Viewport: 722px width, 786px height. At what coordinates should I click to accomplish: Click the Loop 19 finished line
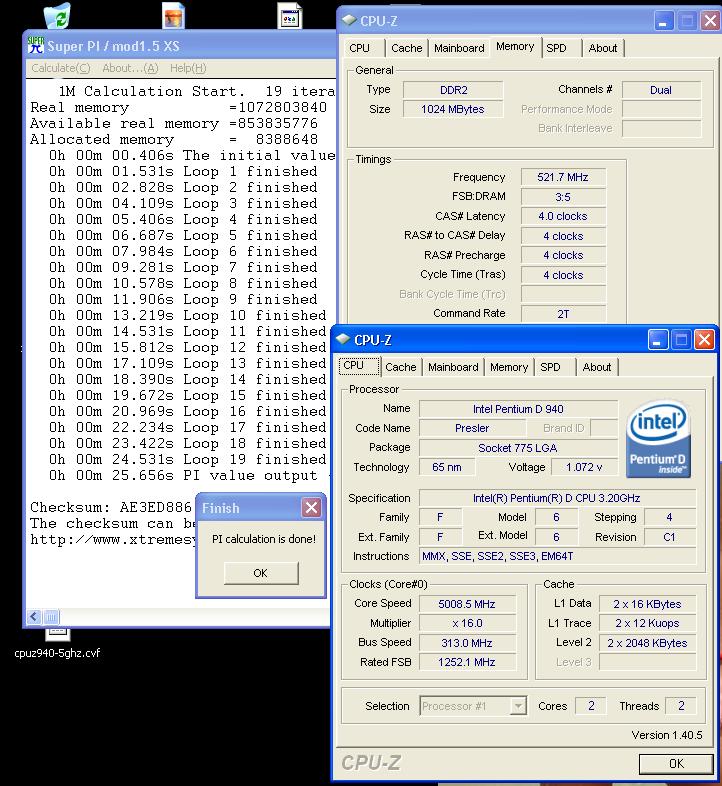point(188,459)
